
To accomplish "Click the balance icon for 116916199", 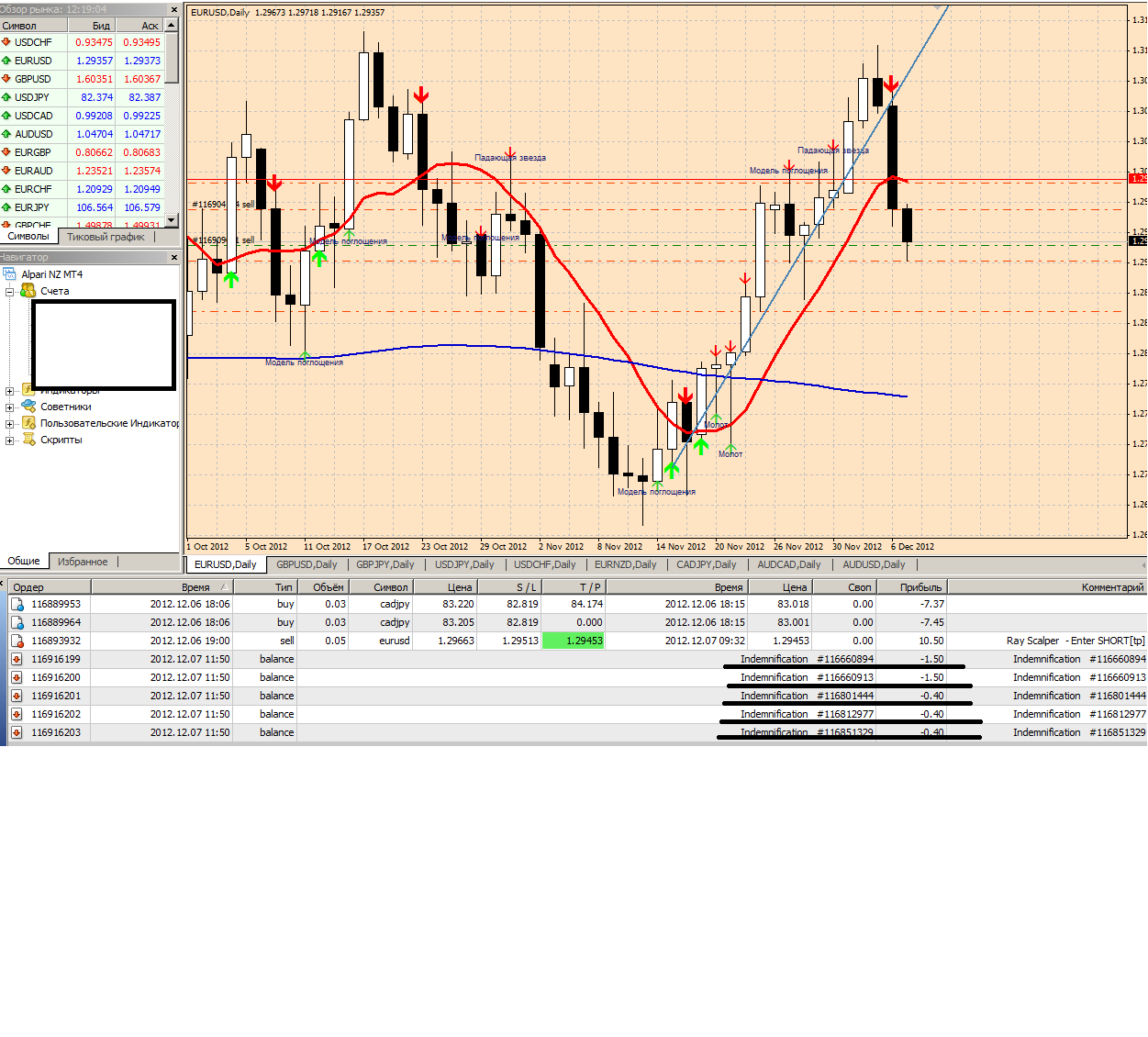I will pos(17,659).
